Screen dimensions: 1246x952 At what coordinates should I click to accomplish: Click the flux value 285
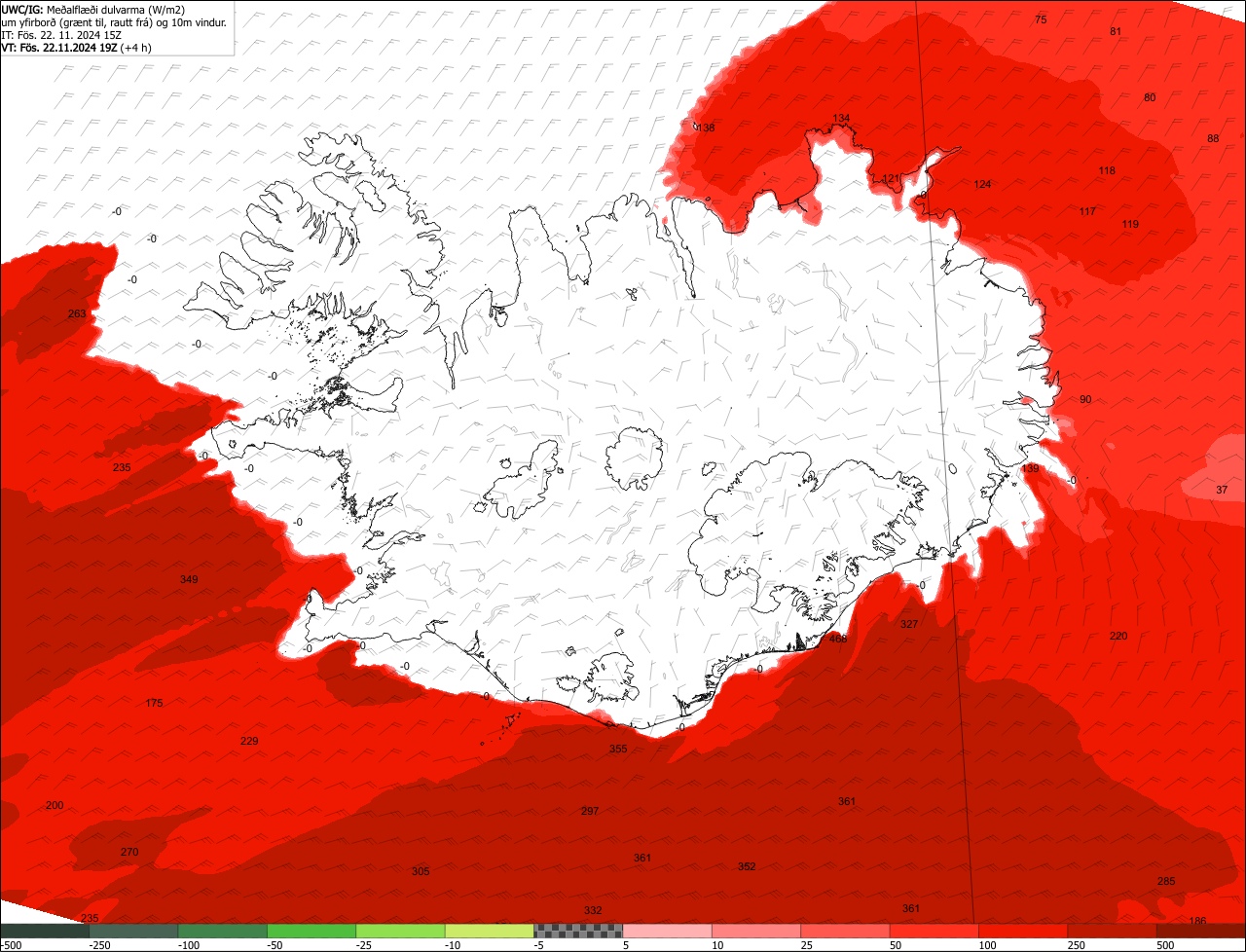coord(1166,881)
